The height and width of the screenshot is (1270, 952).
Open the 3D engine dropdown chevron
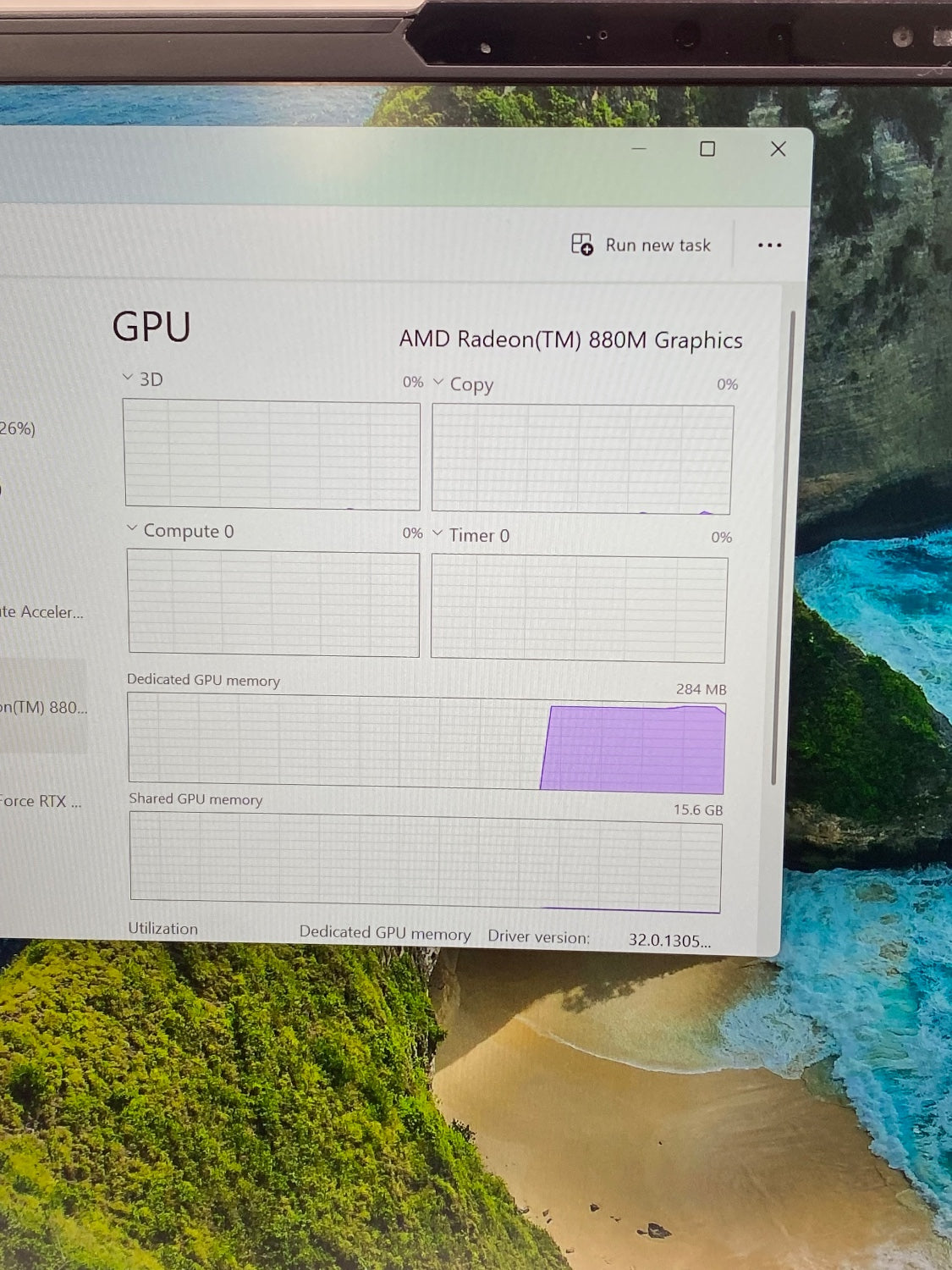point(128,378)
